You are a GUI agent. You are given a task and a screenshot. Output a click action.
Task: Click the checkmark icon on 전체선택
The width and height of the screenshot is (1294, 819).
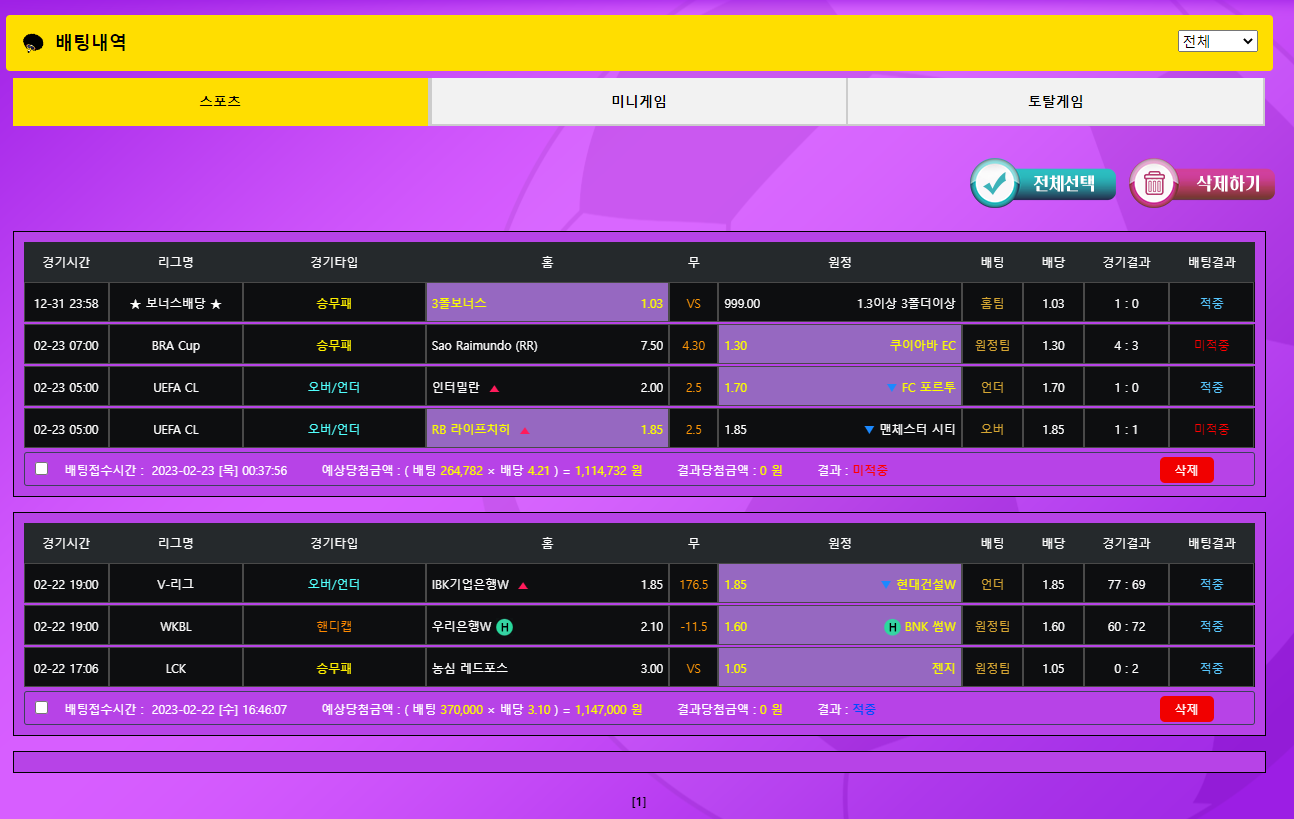994,184
